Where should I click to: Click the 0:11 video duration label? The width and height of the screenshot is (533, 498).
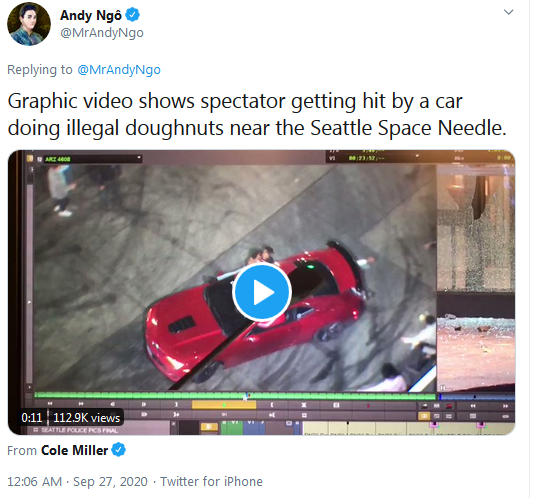pos(32,418)
